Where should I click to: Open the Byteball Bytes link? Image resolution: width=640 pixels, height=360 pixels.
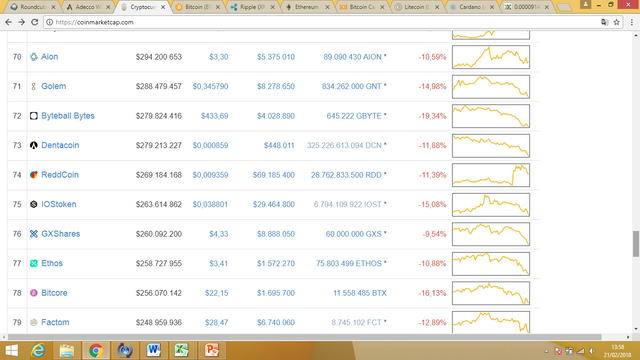pyautogui.click(x=68, y=116)
